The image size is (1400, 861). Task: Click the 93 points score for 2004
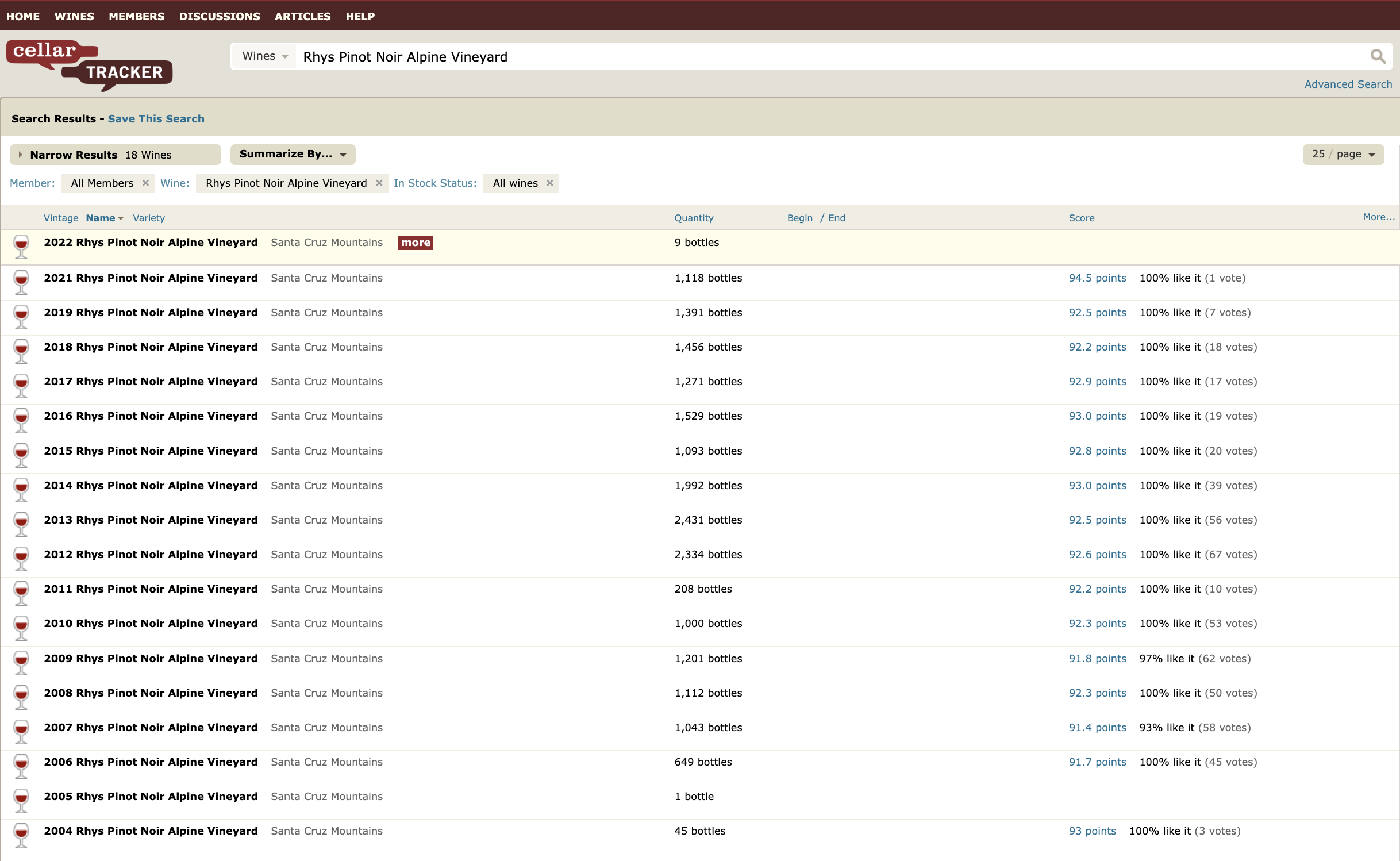(x=1093, y=831)
